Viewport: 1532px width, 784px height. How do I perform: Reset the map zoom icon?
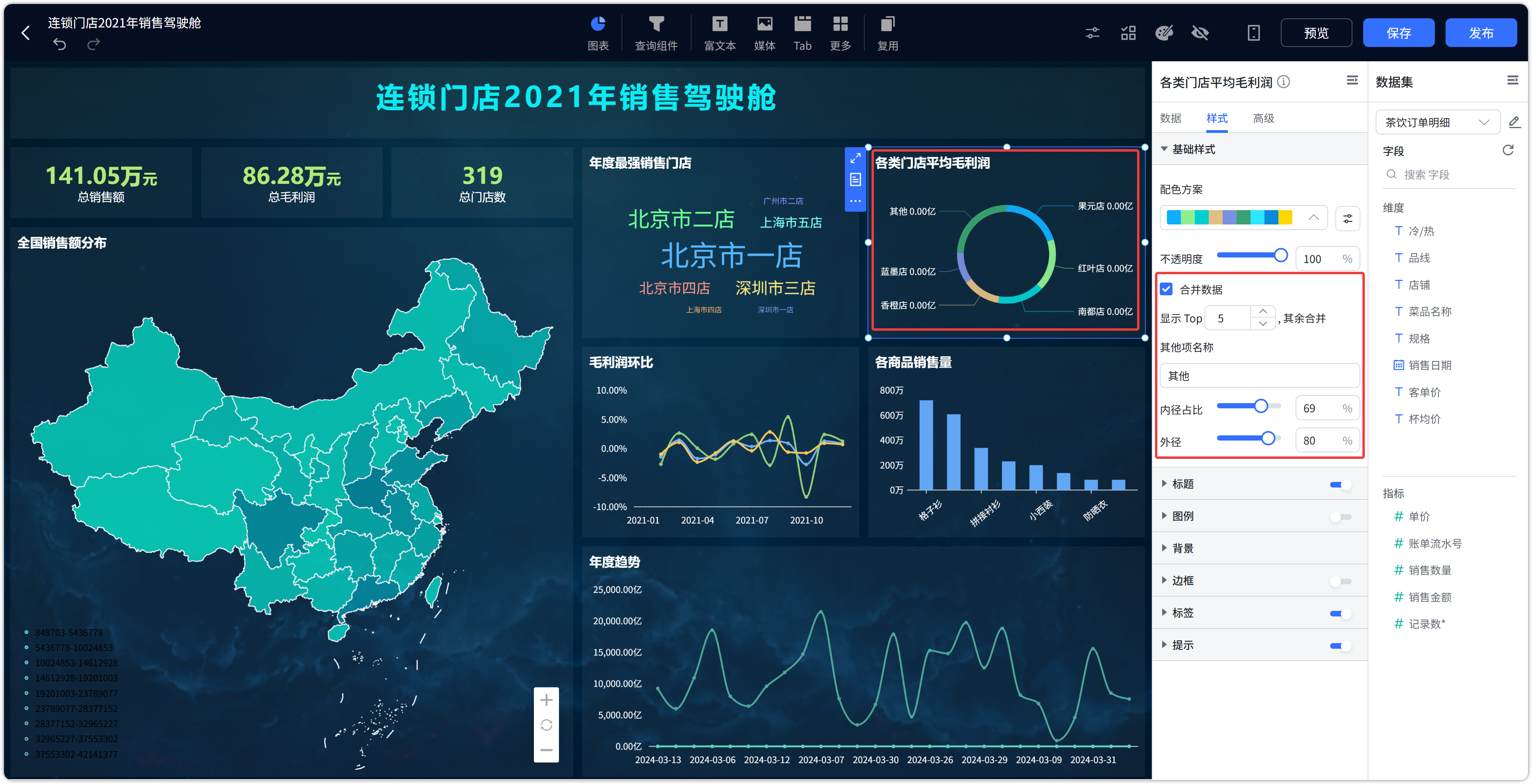[x=546, y=725]
